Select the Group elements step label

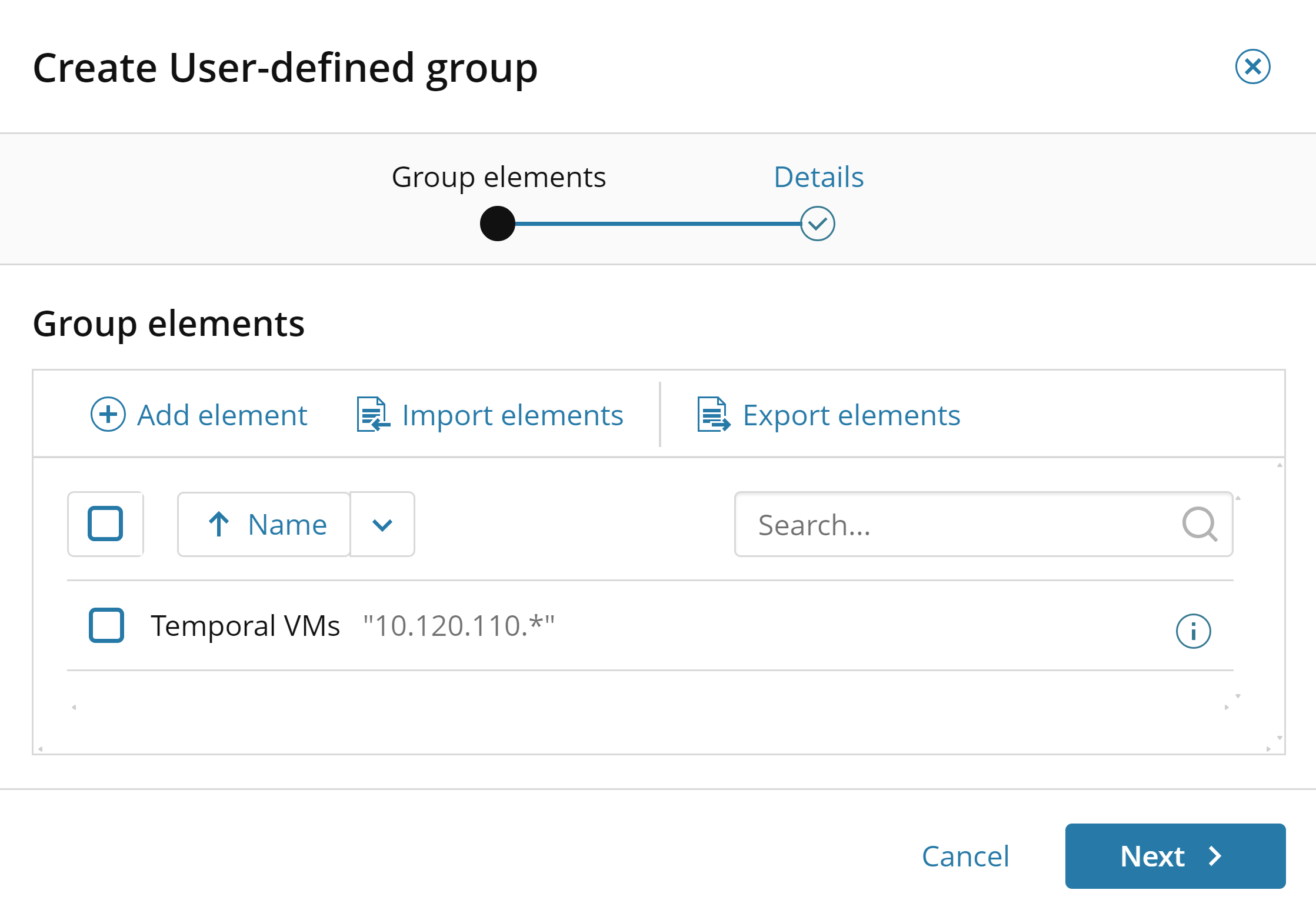[498, 177]
